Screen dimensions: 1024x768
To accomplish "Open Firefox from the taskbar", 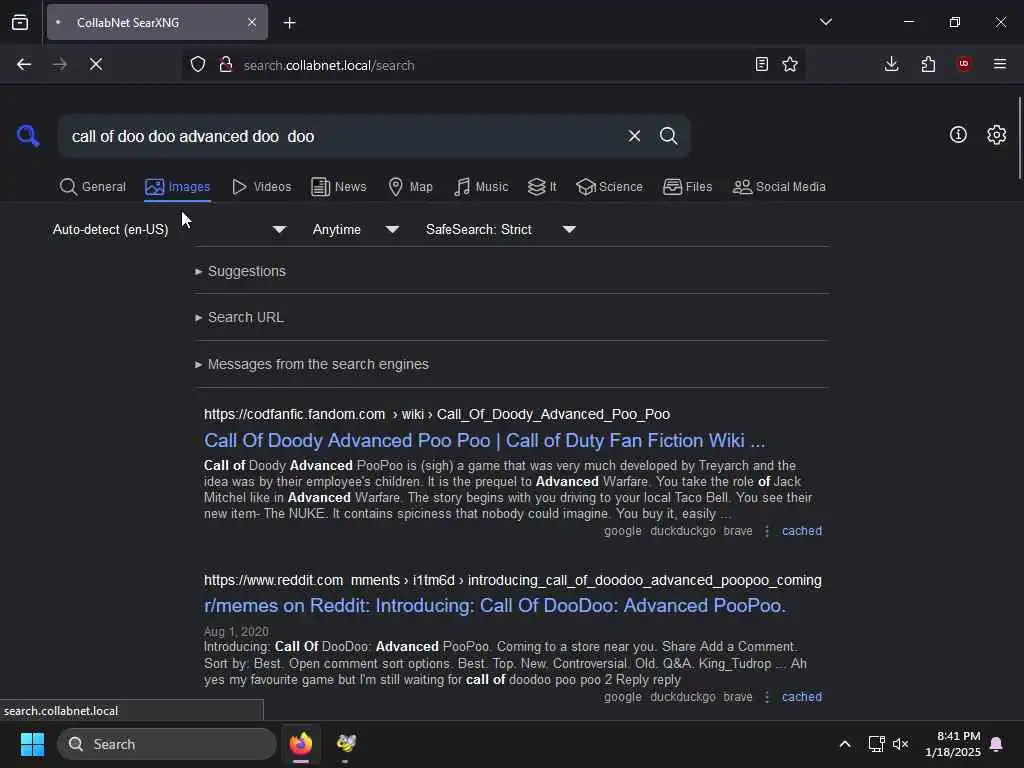I will pyautogui.click(x=301, y=744).
